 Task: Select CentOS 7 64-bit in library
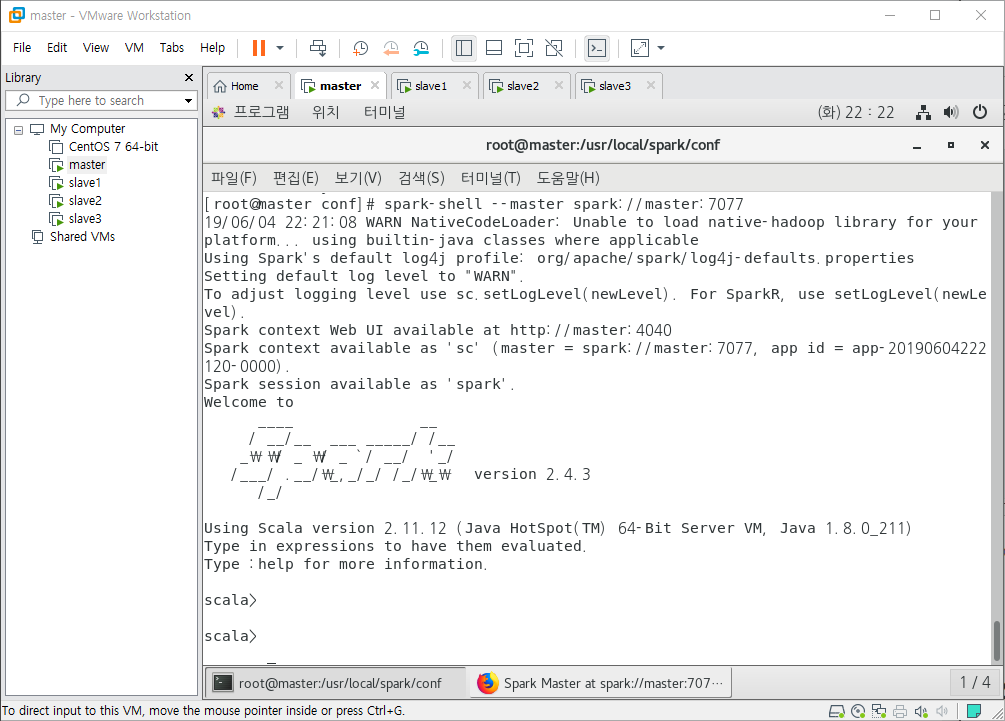(113, 147)
